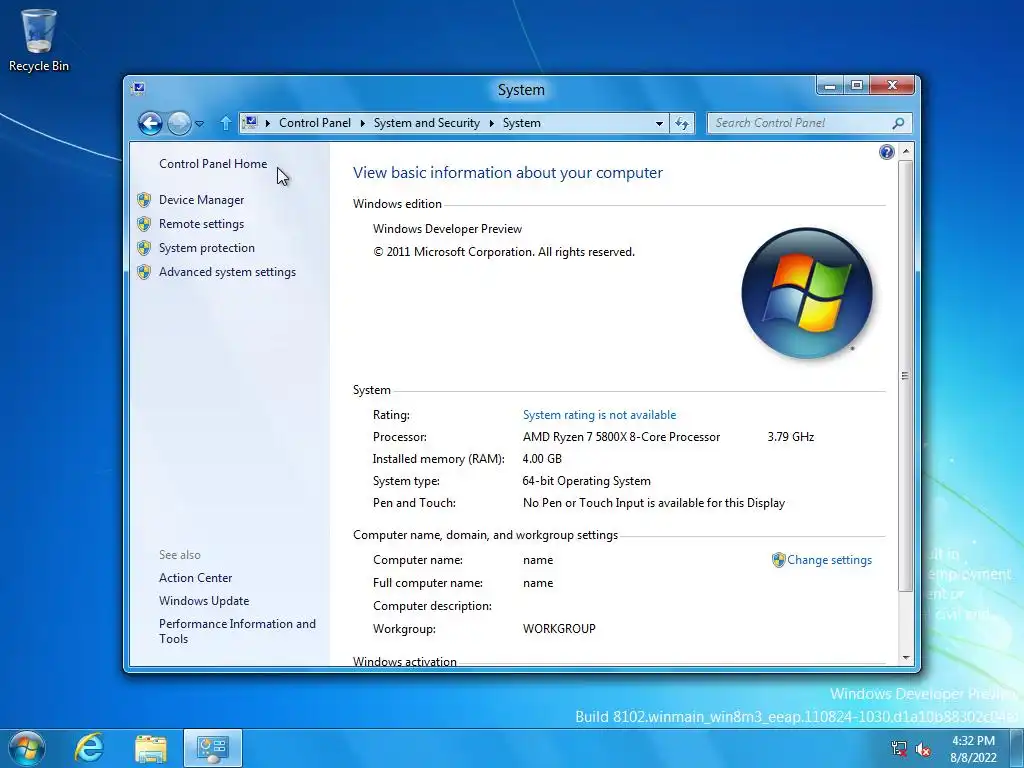
Task: Click the shield icon beside Device Manager
Action: click(x=144, y=200)
